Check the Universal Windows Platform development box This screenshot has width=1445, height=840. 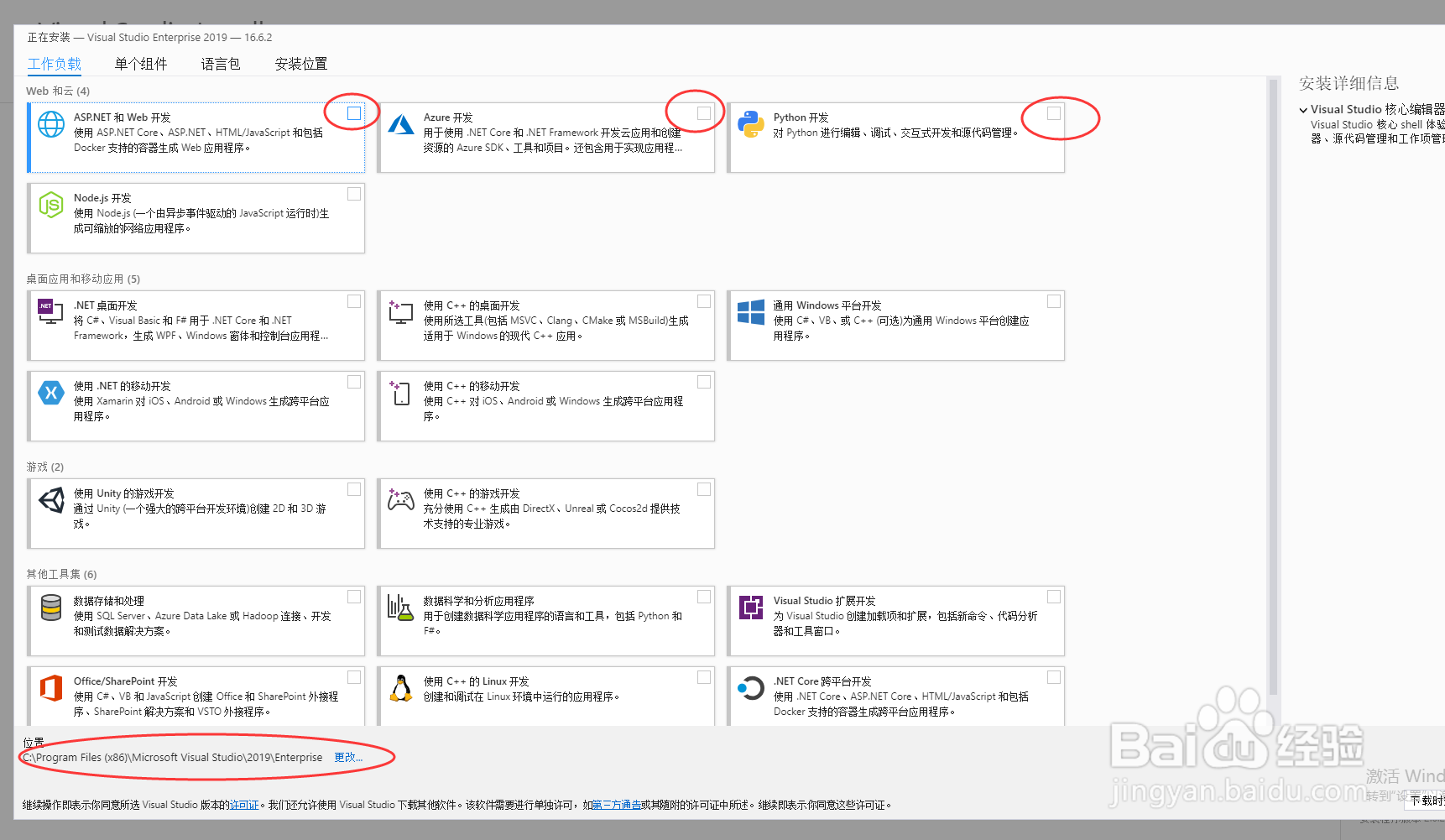click(x=1054, y=301)
